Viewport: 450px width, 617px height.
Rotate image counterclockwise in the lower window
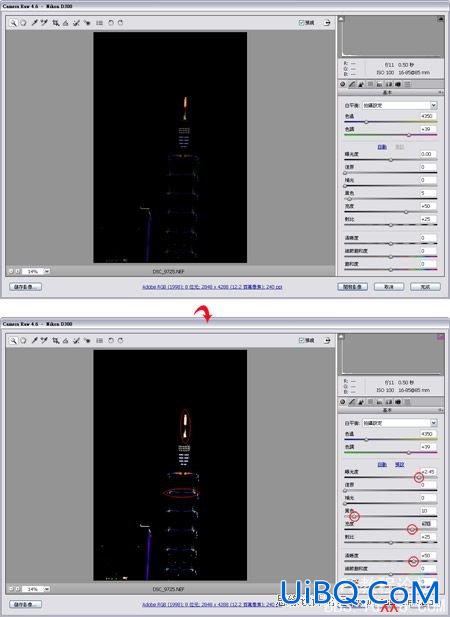coord(111,340)
